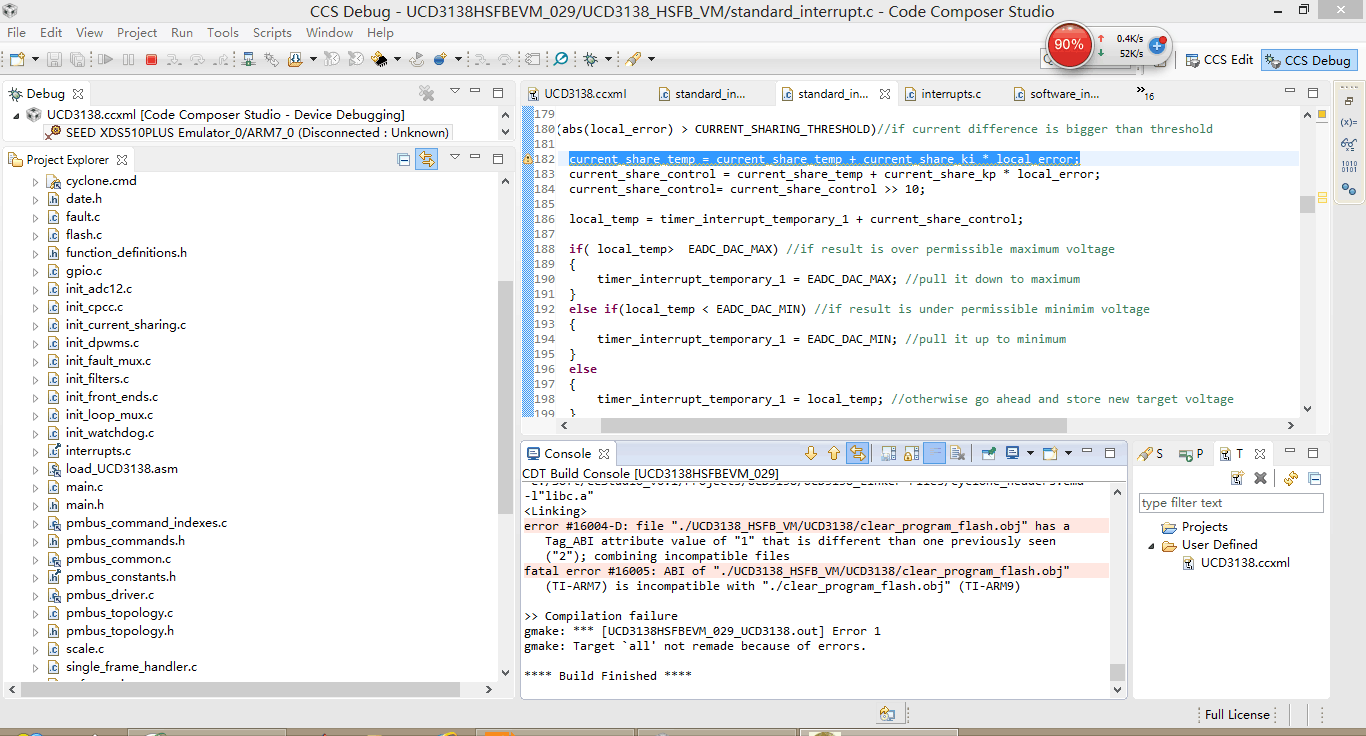Viewport: 1366px width, 736px height.
Task: Click the red Terminate debug session button
Action: [x=151, y=60]
